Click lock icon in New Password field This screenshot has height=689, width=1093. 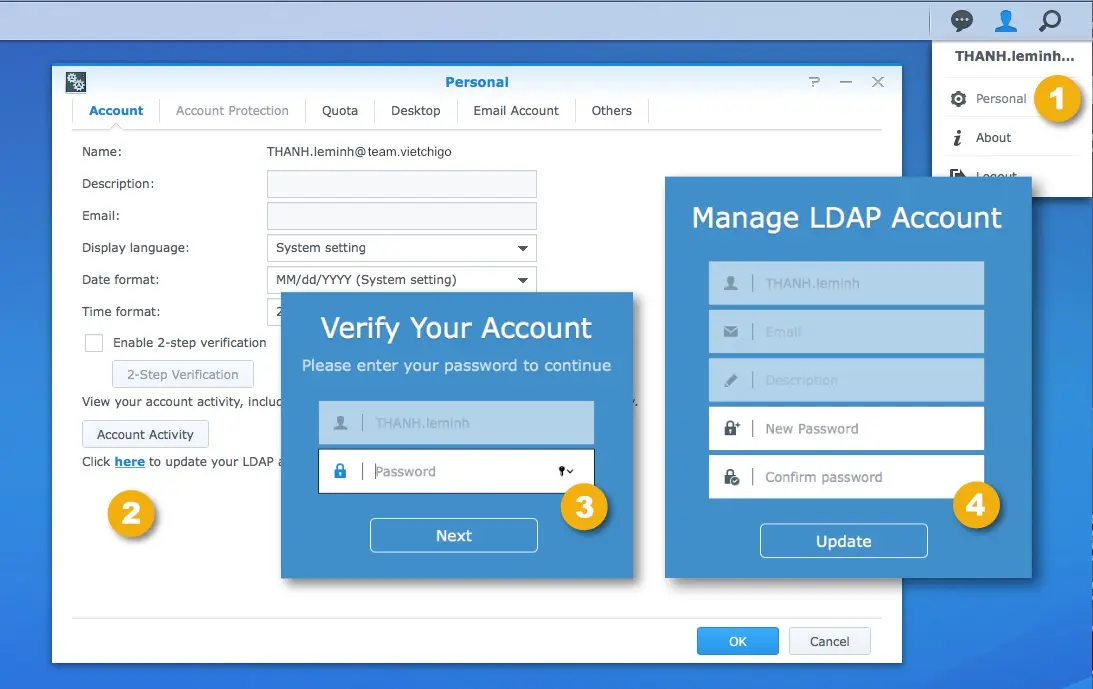point(731,428)
